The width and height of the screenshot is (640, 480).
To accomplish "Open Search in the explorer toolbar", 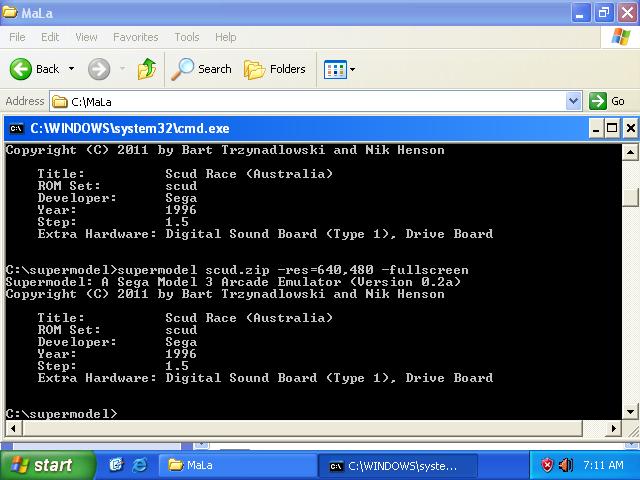I will [201, 69].
